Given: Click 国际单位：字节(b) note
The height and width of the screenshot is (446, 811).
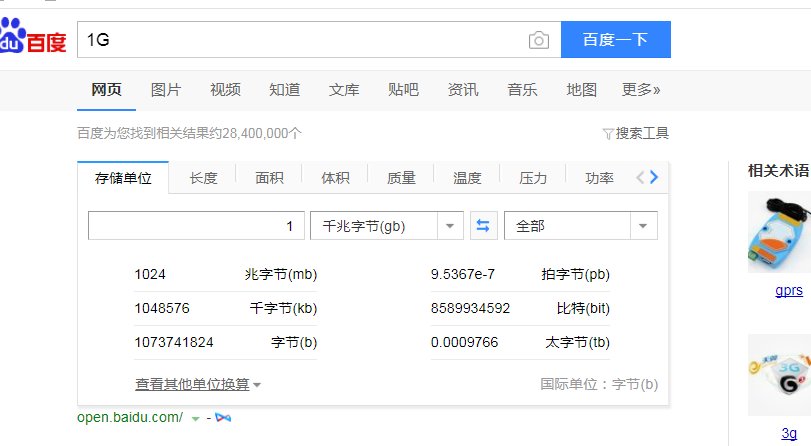Looking at the screenshot, I should [599, 384].
